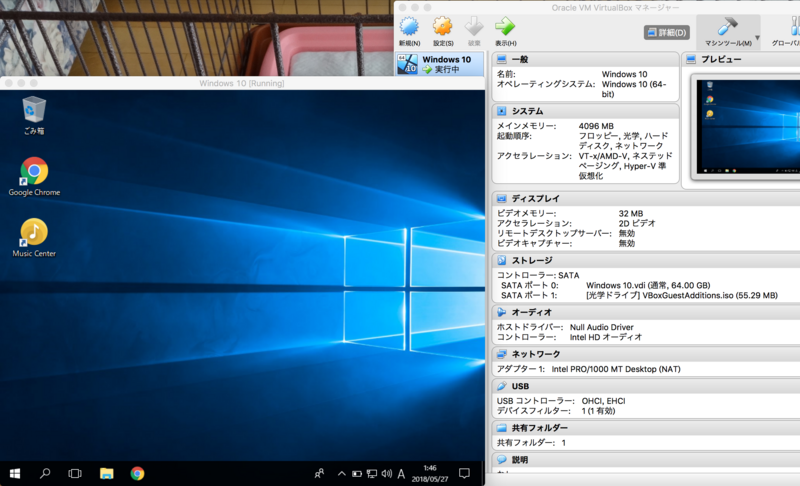Select Music Center desktop shortcut
Viewport: 800px width, 486px height.
pyautogui.click(x=34, y=238)
